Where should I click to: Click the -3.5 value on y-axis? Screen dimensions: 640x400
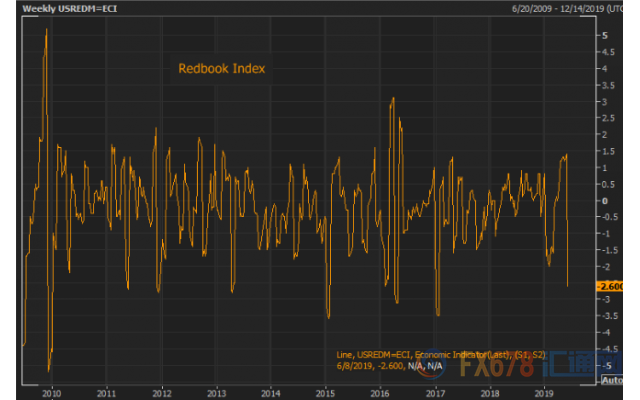point(609,316)
